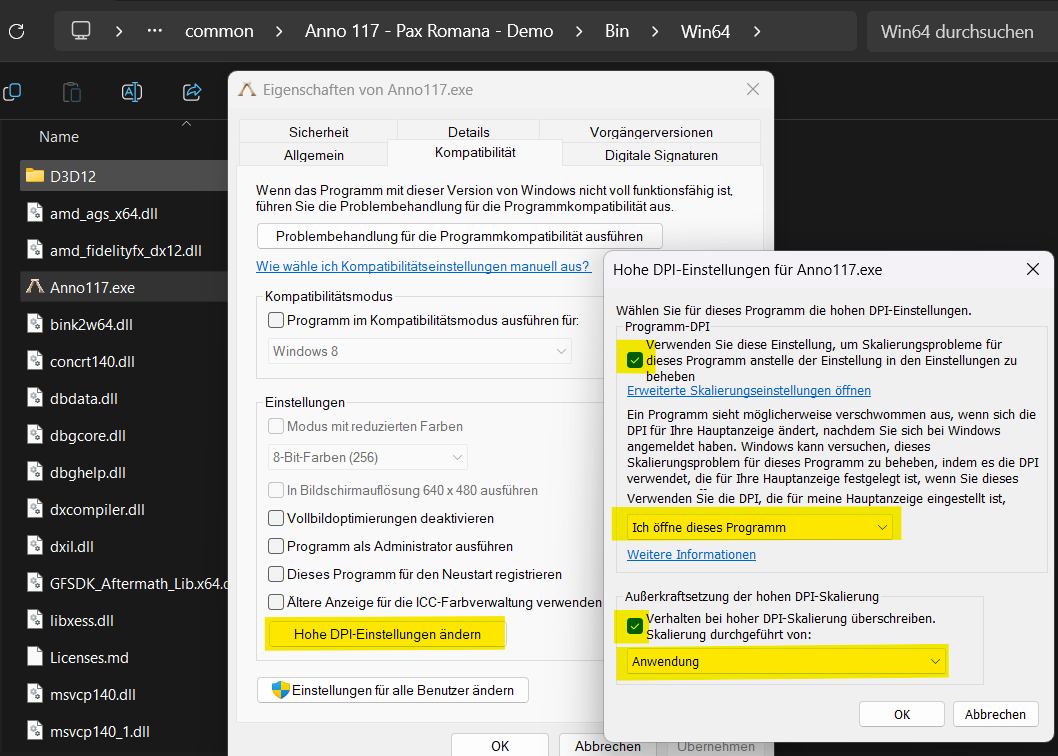The height and width of the screenshot is (756, 1058).
Task: Select the dbghelp.dll file icon
Action: pyautogui.click(x=34, y=472)
